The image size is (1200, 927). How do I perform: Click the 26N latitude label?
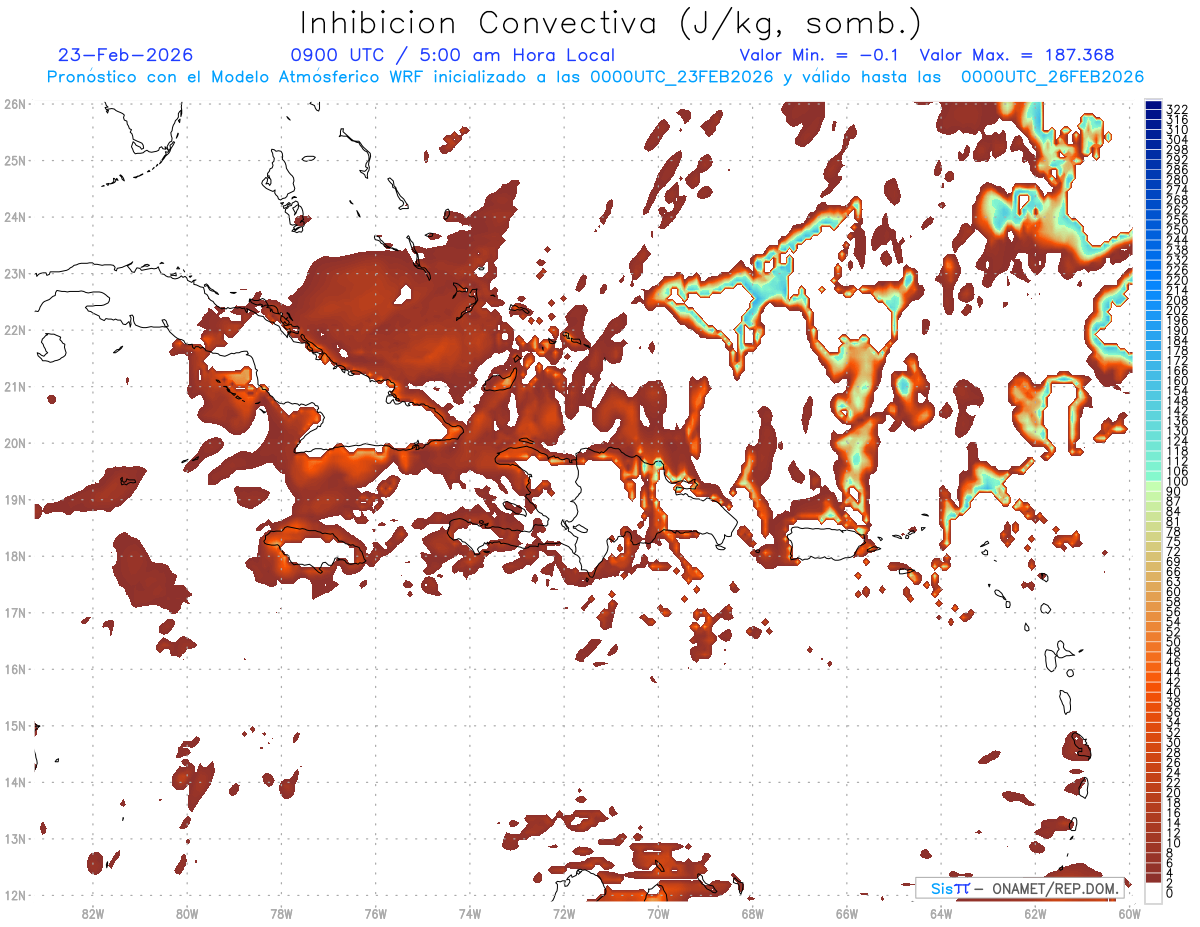(14, 104)
